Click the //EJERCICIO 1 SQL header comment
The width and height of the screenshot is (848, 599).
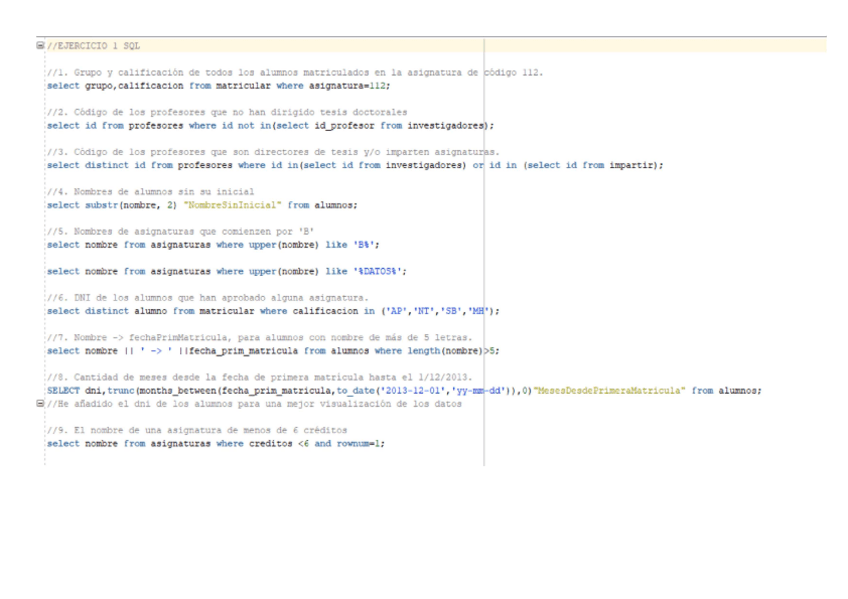pos(93,46)
